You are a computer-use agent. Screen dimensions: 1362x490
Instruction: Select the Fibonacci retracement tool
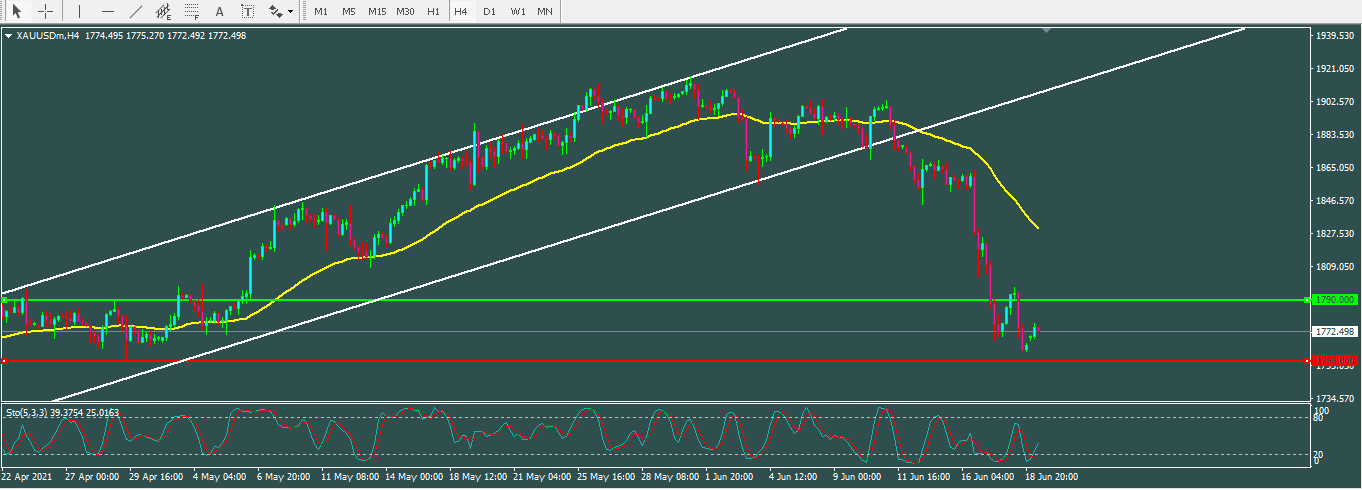point(191,11)
